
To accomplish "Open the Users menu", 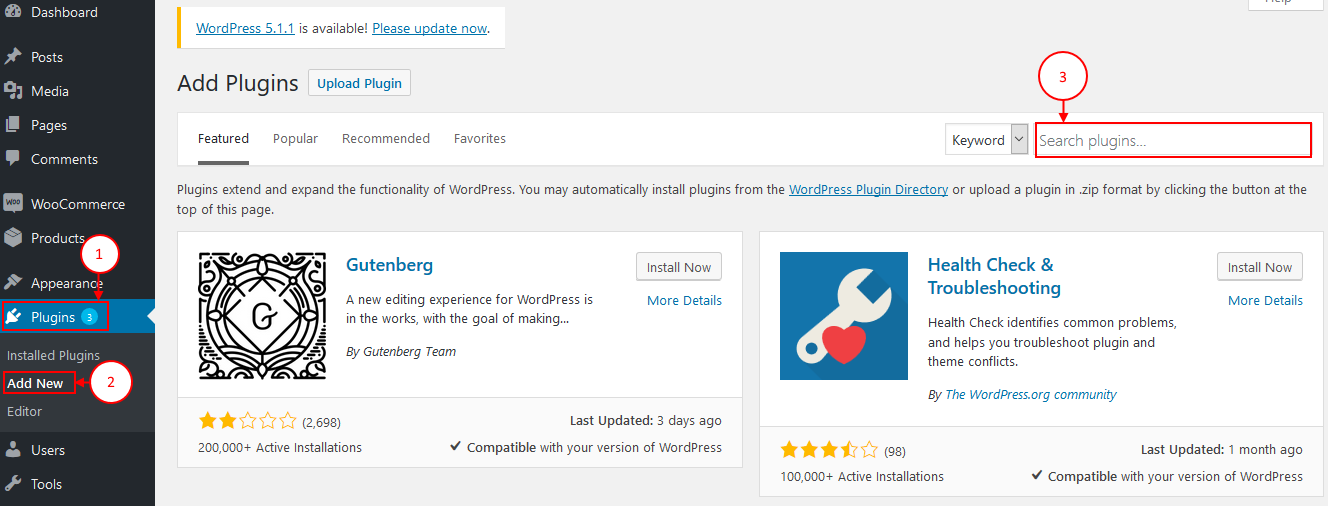I will [x=48, y=450].
